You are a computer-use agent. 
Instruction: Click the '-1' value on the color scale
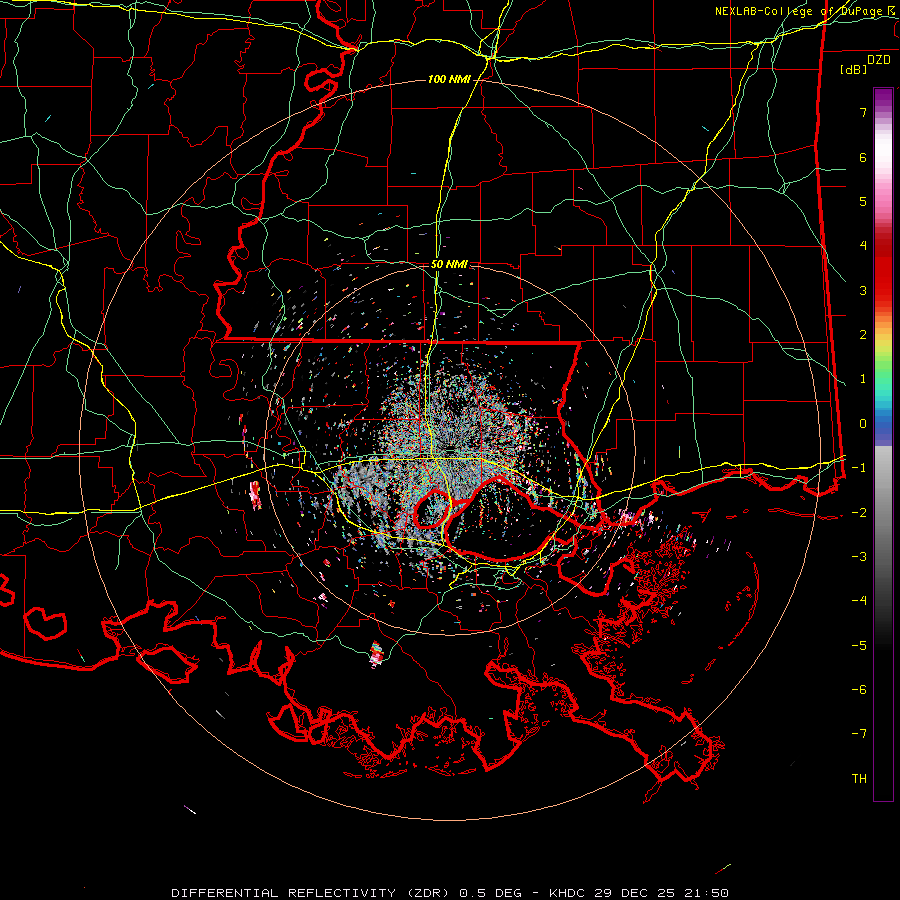pos(859,468)
